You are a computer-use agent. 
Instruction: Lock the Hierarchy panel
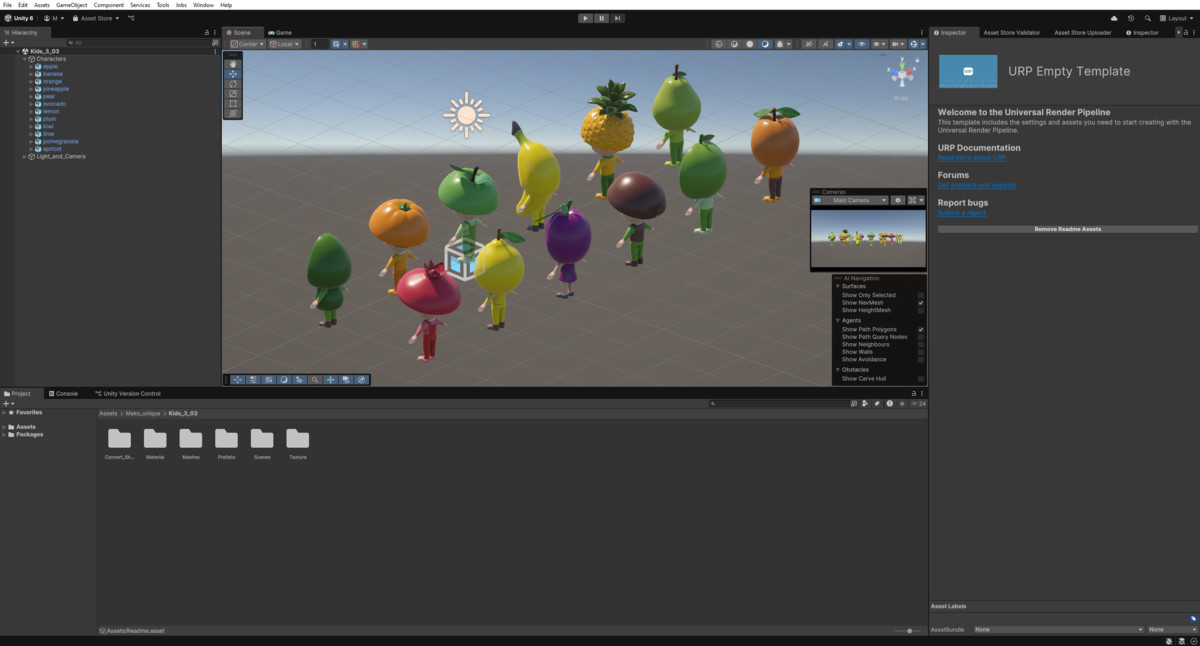[208, 32]
